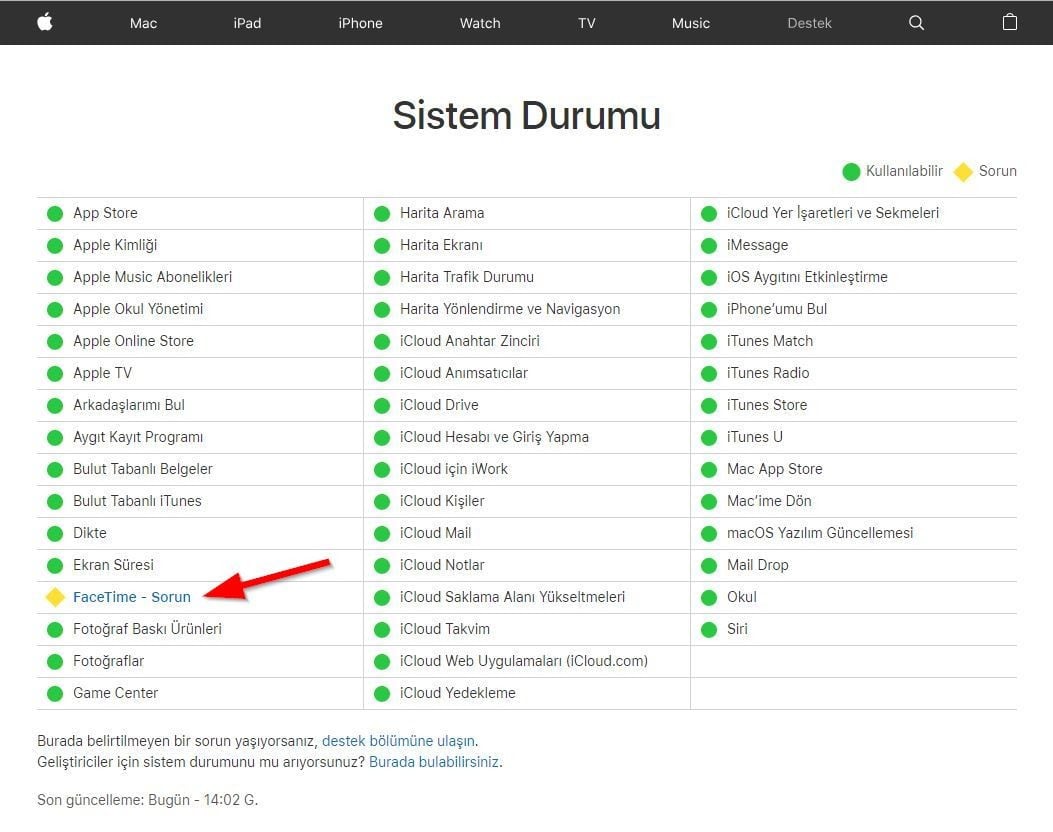Click green dot next to iMessage
The width and height of the screenshot is (1053, 832).
tap(709, 245)
